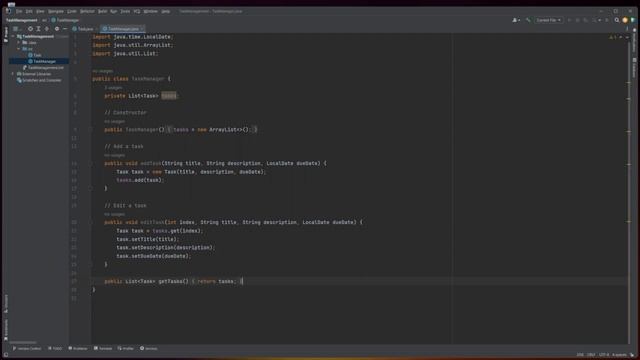The height and width of the screenshot is (360, 640).
Task: Open the Bookmarks tool window side tab
Action: pos(6,330)
